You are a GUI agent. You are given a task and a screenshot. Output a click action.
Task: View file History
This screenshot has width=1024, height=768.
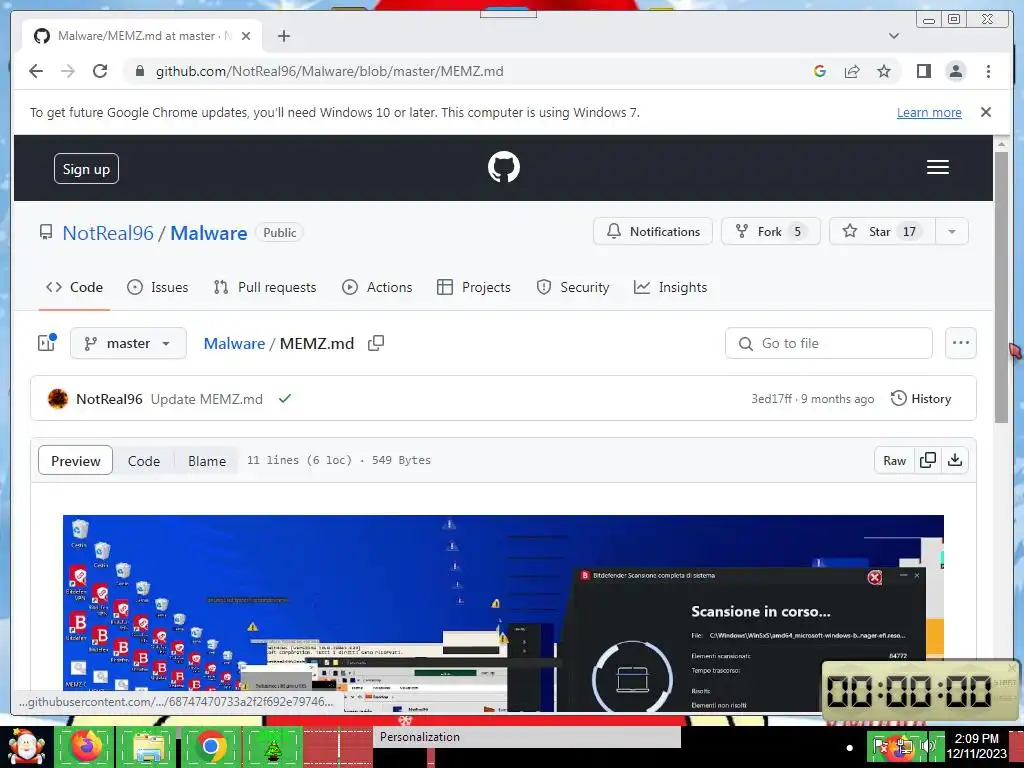coord(921,398)
